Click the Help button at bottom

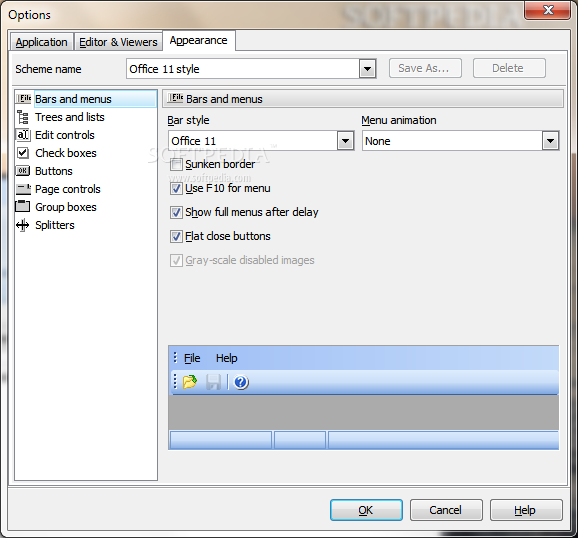click(x=526, y=510)
